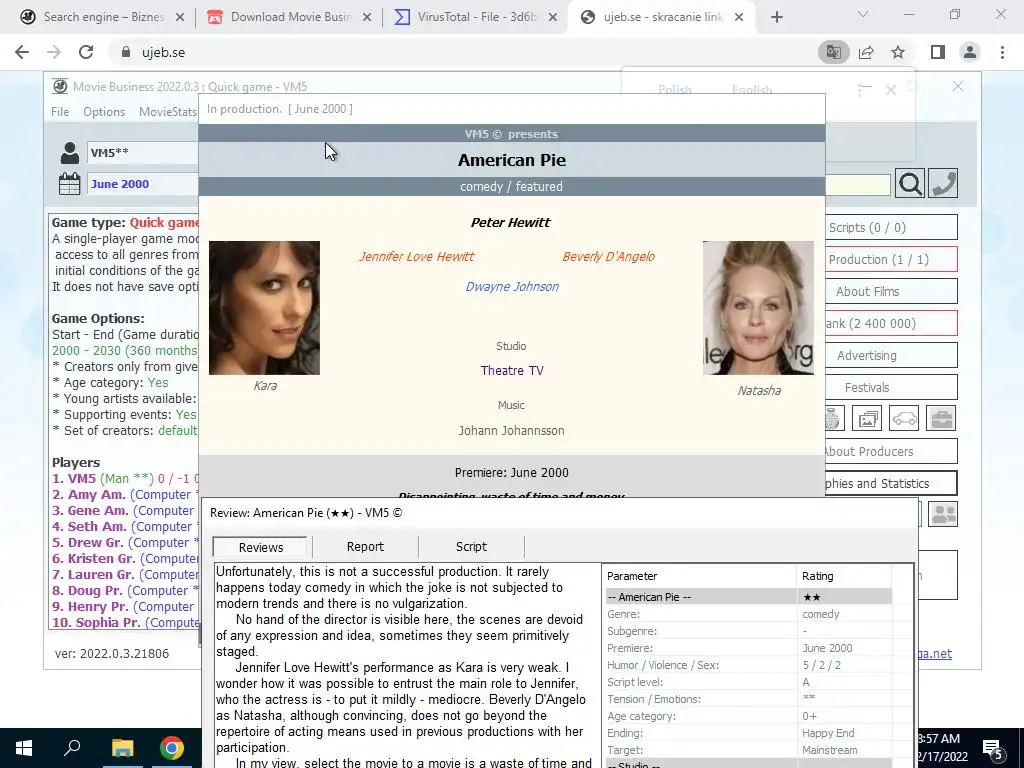1024x768 pixels.
Task: Switch to VirusTotal browser tab
Action: 476,17
